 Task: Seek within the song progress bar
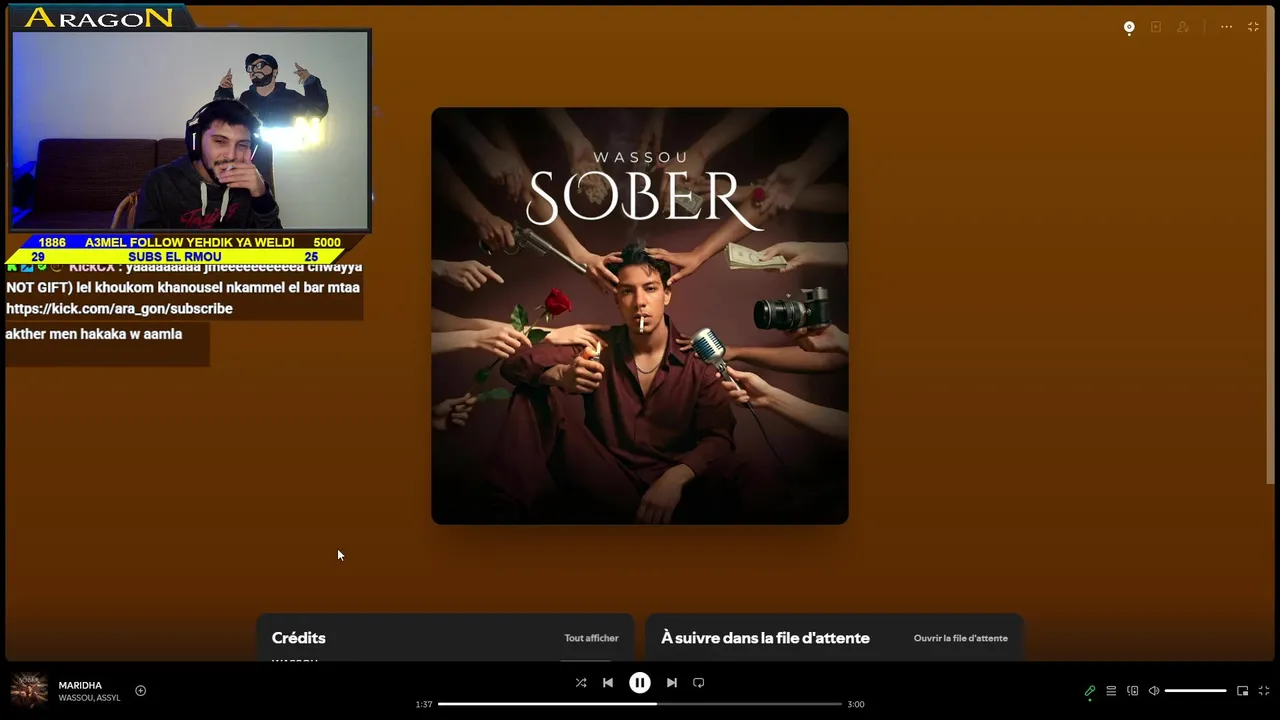pos(640,704)
